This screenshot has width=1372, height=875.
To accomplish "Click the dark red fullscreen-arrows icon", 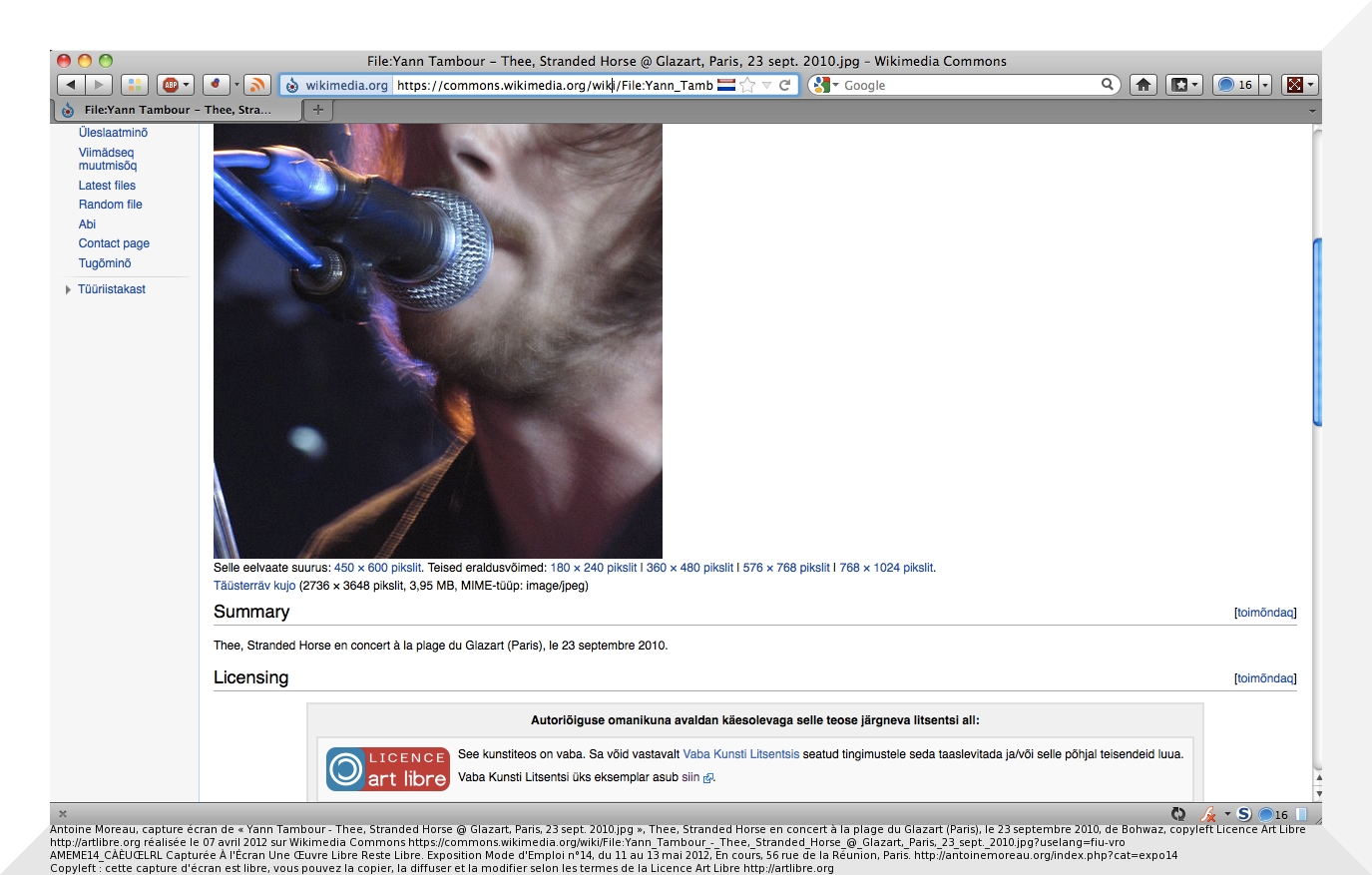I will (x=1294, y=85).
